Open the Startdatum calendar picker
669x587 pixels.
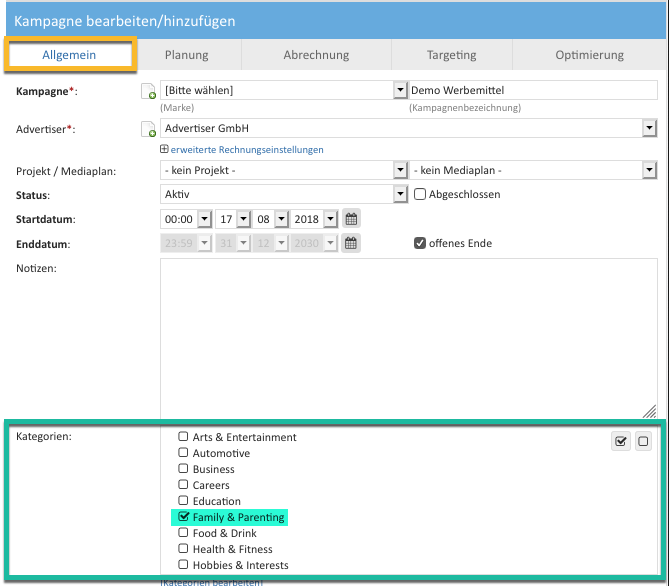click(x=351, y=218)
